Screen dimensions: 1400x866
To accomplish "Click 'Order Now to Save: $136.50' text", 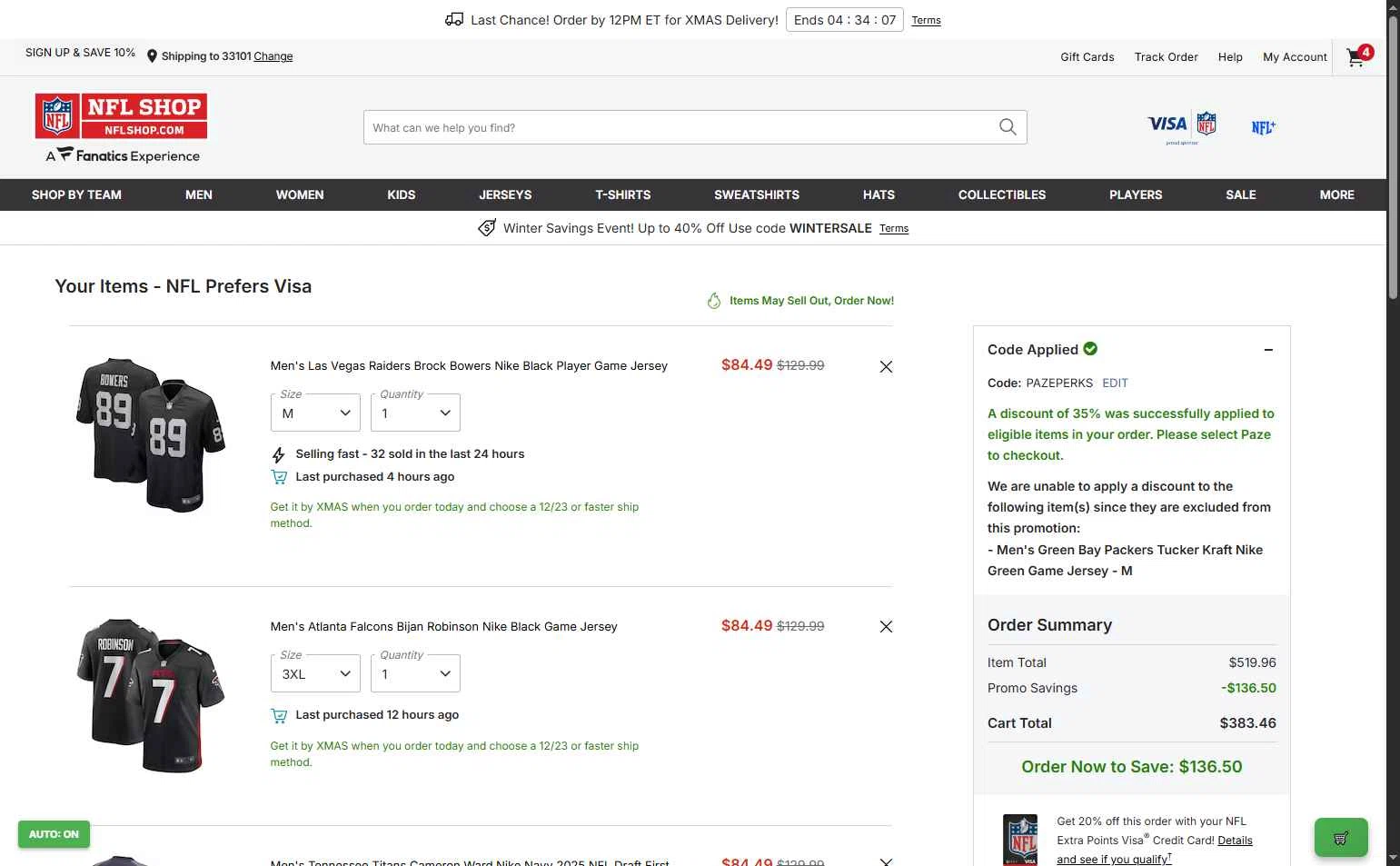I will pos(1132,766).
